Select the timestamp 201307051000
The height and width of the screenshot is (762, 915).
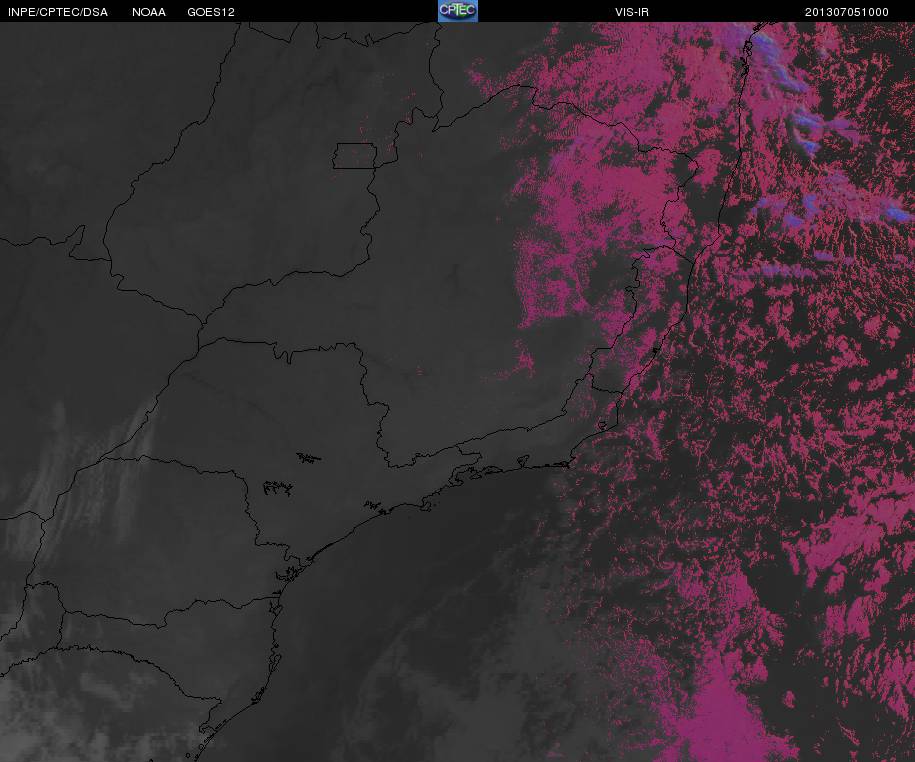(847, 12)
